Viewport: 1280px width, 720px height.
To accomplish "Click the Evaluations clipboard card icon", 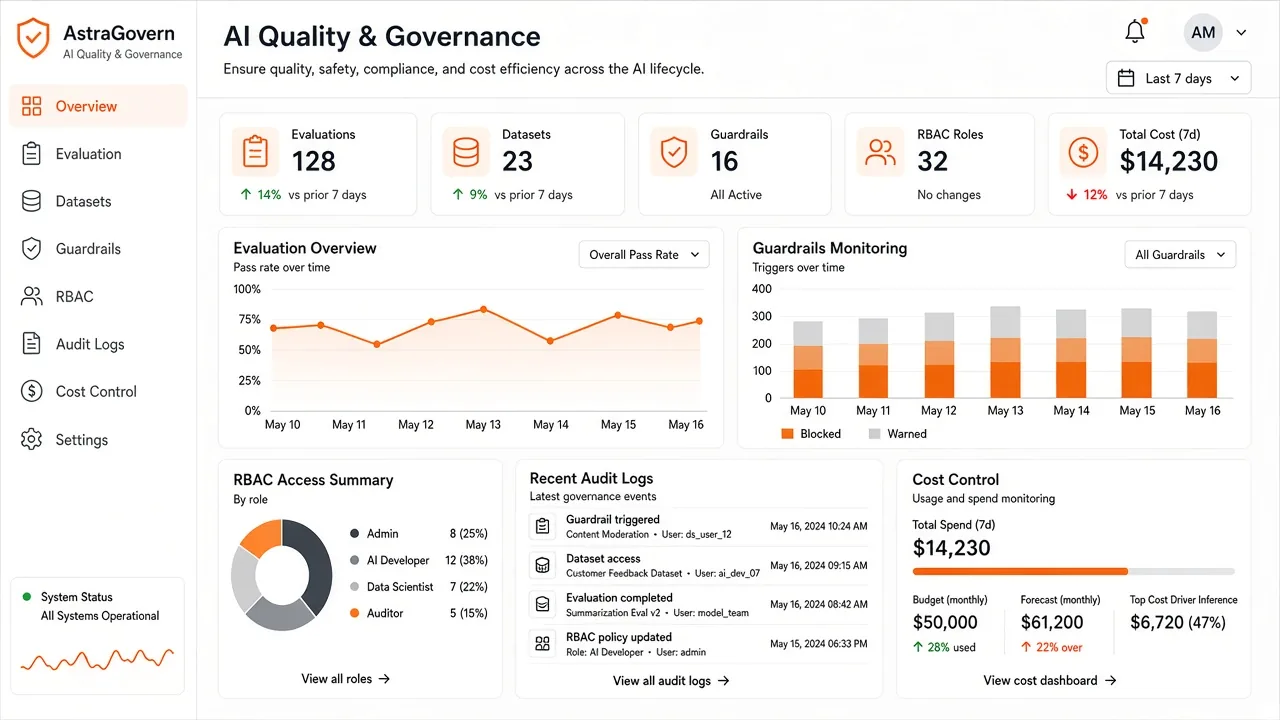I will pyautogui.click(x=255, y=152).
